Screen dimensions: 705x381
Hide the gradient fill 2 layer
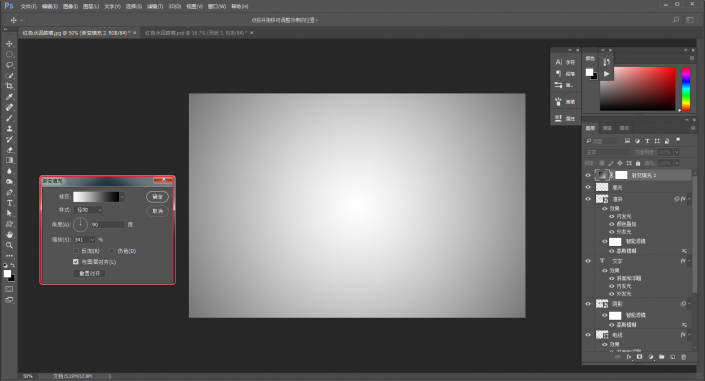(588, 175)
